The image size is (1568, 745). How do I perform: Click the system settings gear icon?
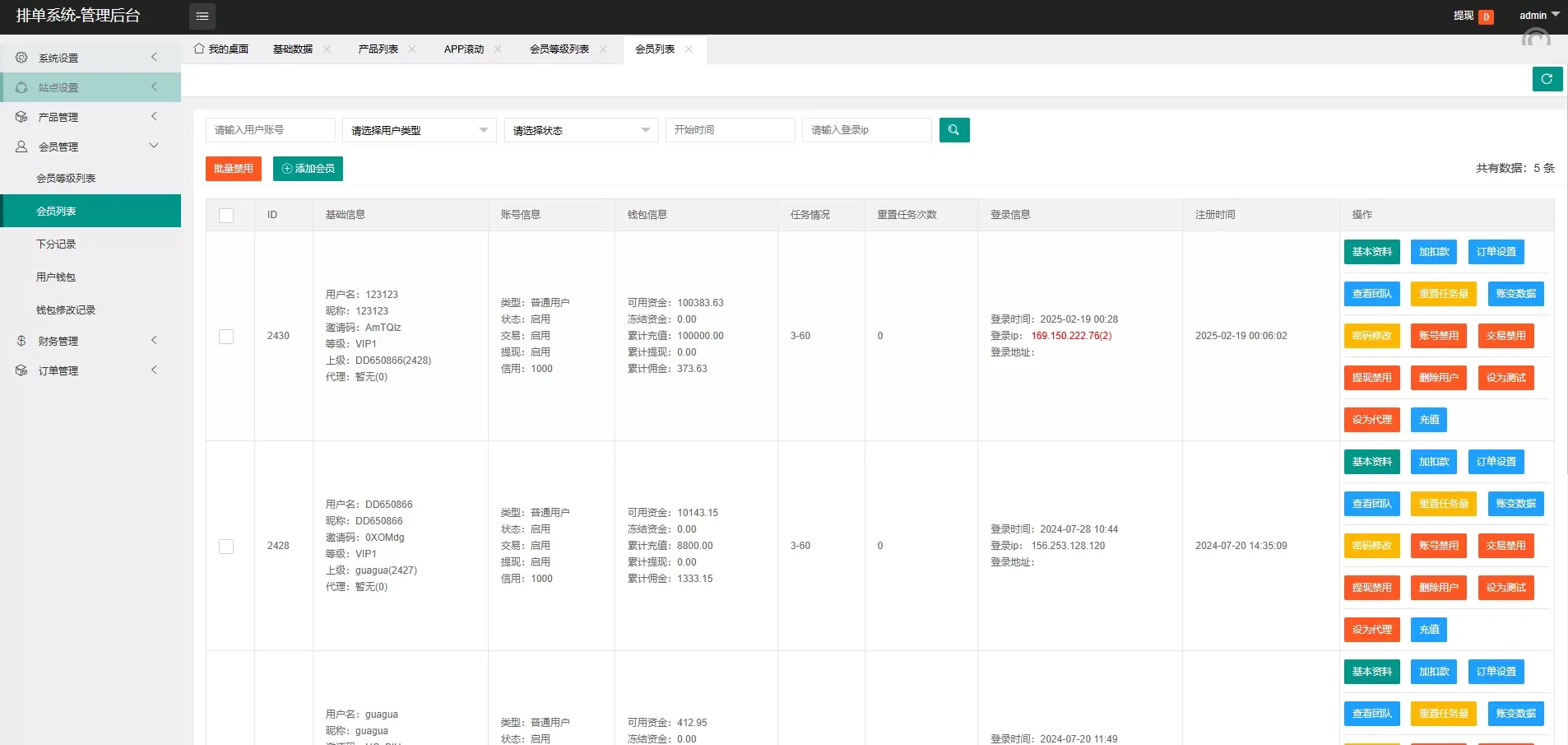coord(21,58)
